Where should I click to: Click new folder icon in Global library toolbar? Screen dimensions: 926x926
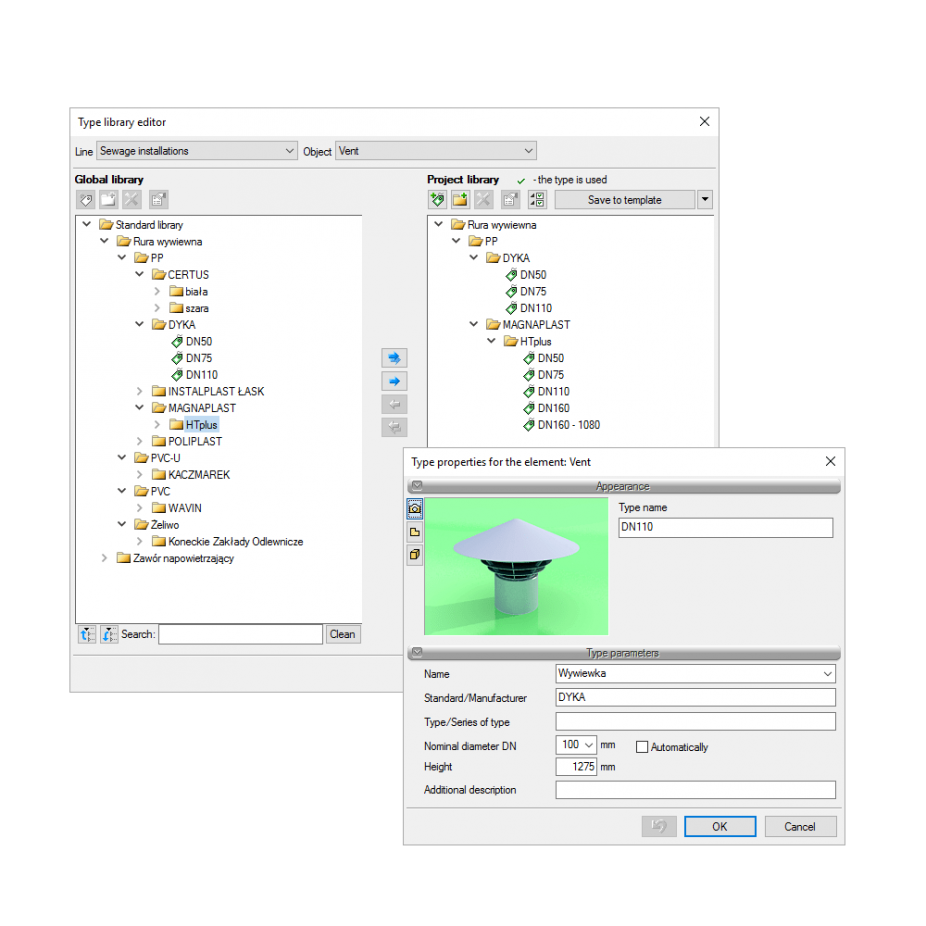(x=108, y=200)
